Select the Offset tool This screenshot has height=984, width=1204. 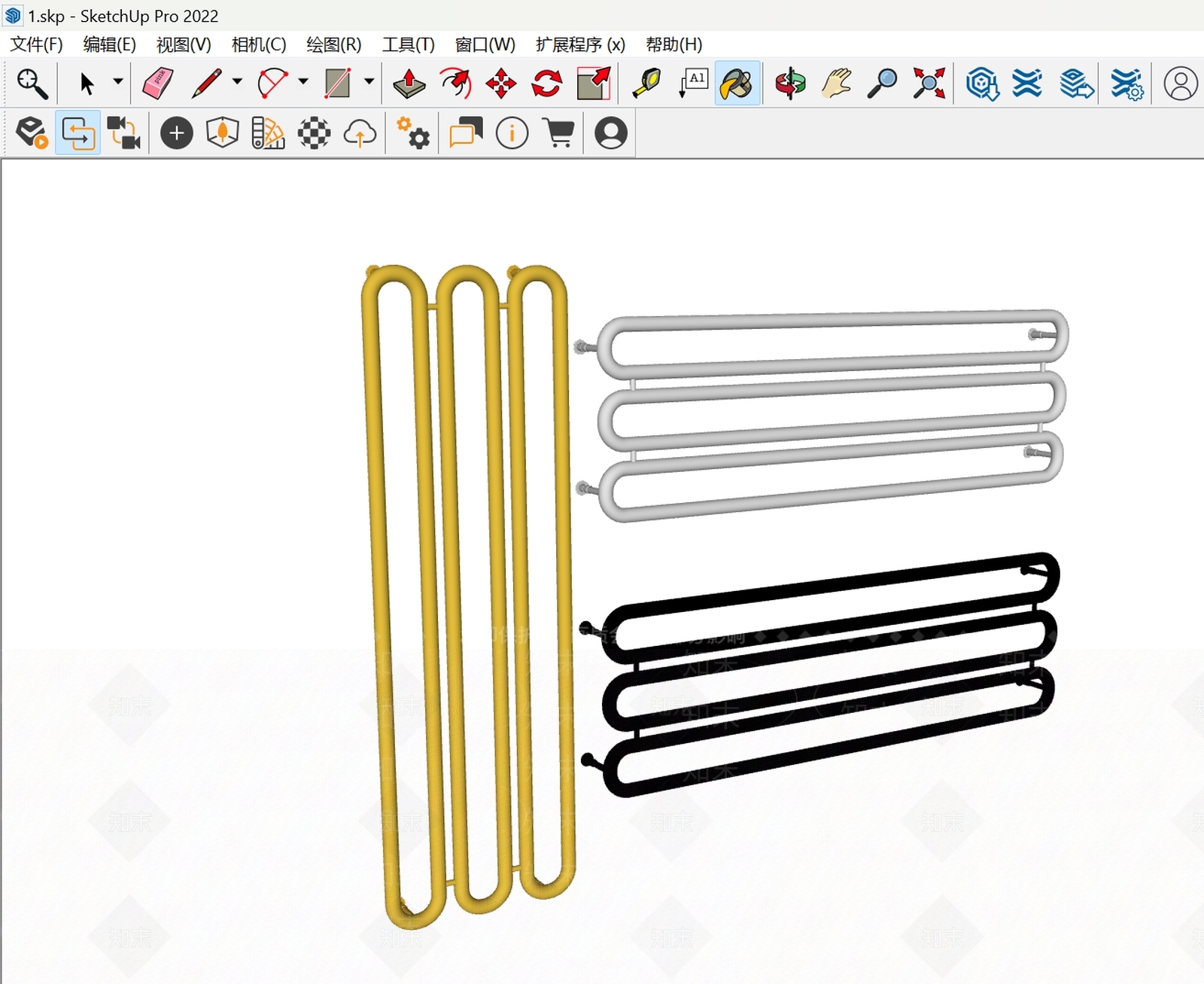[x=455, y=84]
